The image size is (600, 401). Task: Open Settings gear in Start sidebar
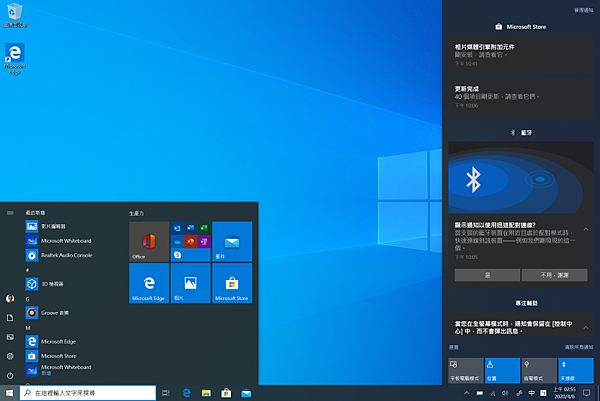pos(10,356)
